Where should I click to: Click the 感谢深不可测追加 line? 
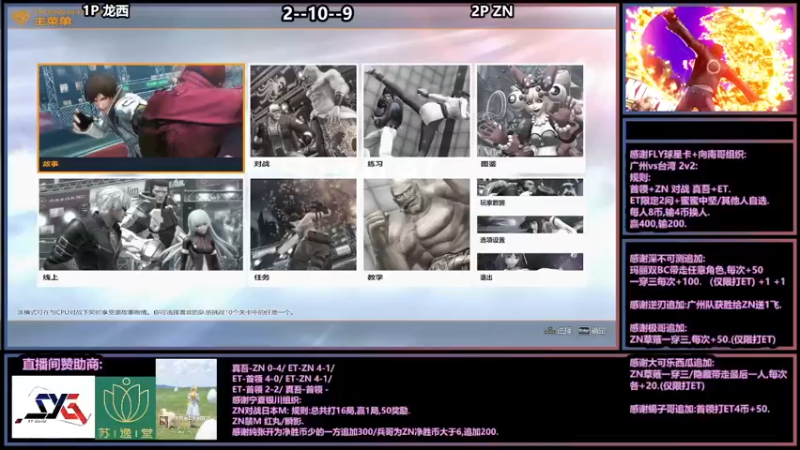tap(667, 259)
